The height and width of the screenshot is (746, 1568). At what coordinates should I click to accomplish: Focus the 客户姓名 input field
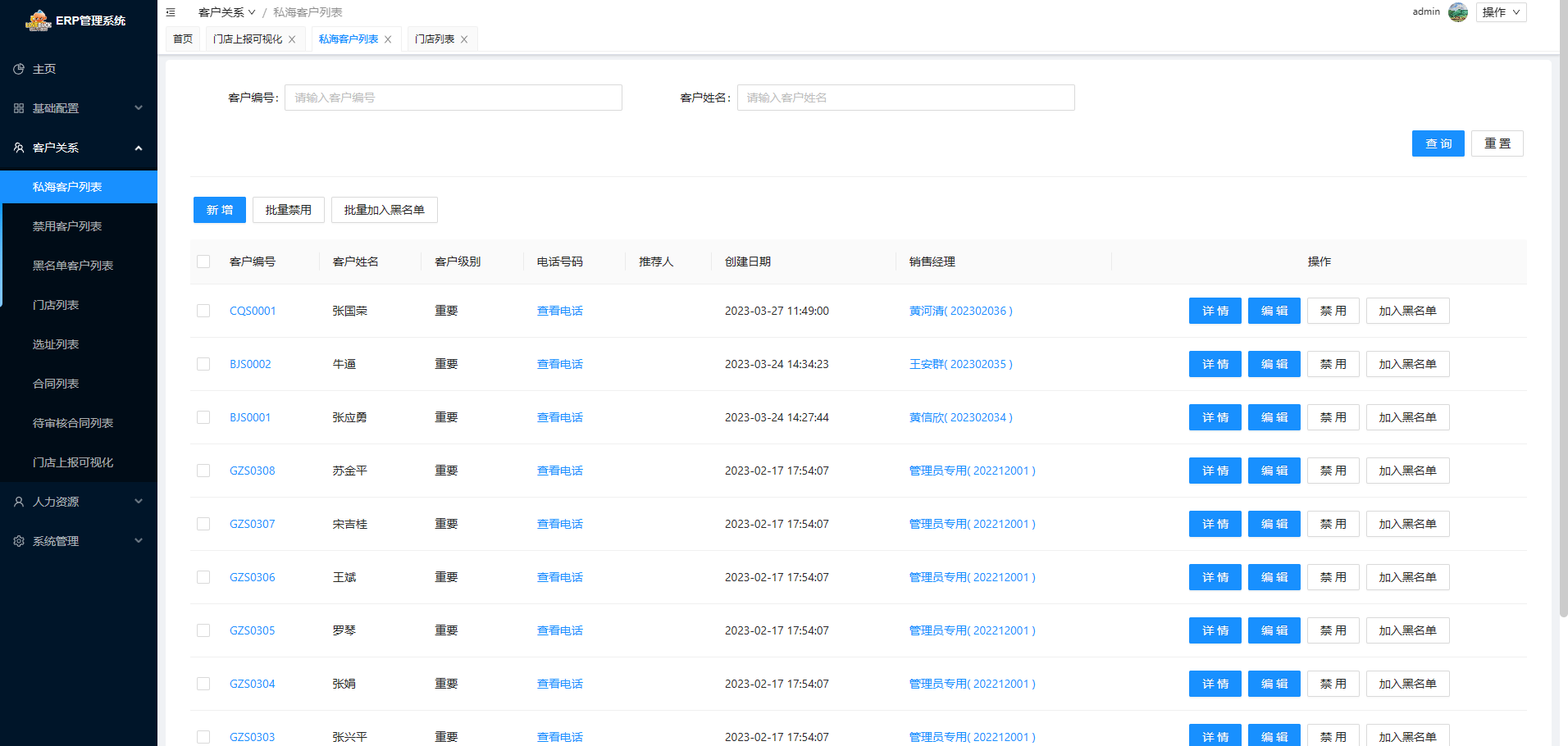(906, 98)
